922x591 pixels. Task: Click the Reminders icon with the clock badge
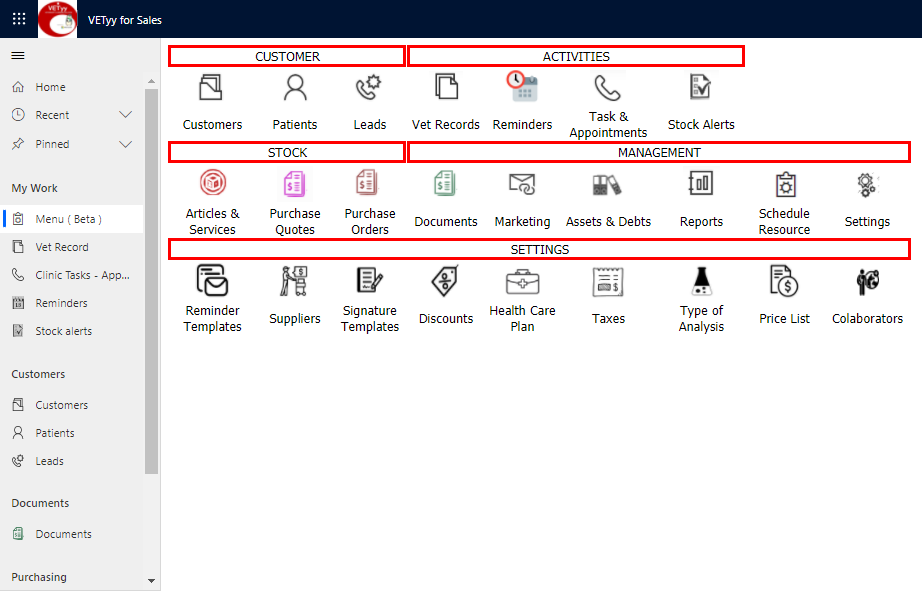pyautogui.click(x=522, y=87)
